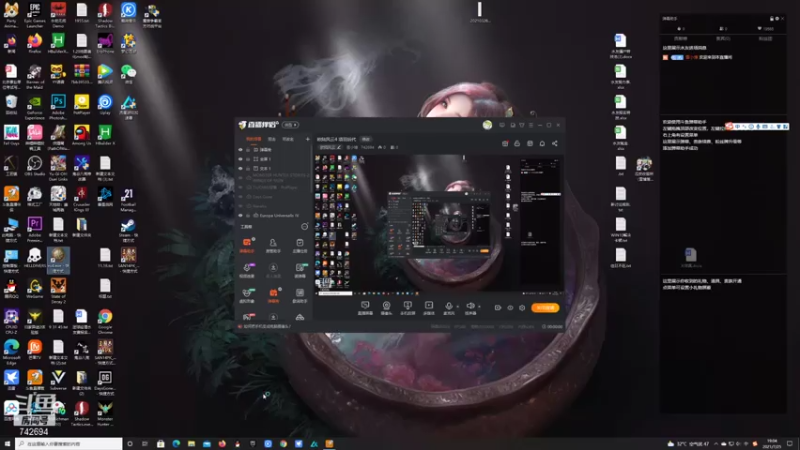Click the share icon above the preview
The width and height of the screenshot is (800, 450).
[x=555, y=143]
